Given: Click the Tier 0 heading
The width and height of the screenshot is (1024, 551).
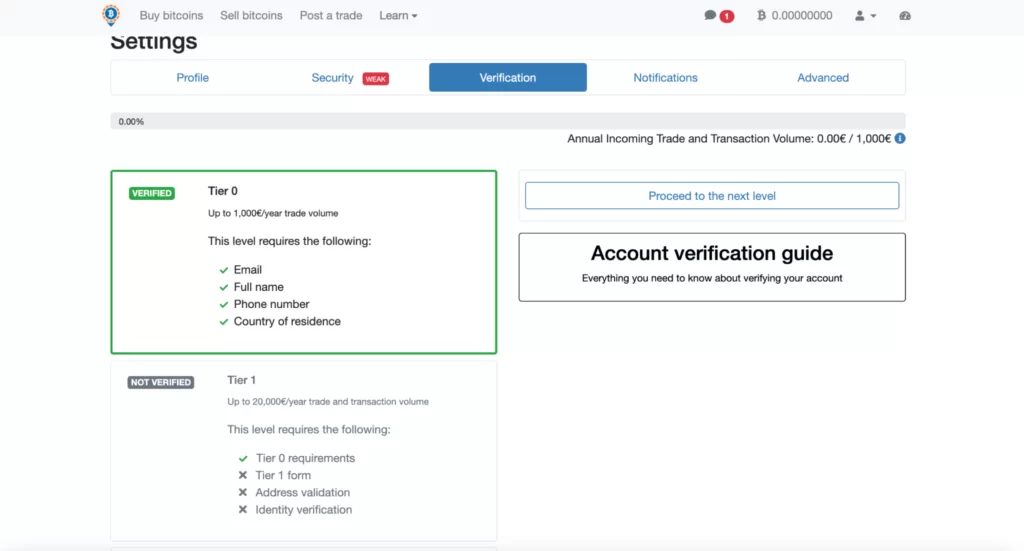Looking at the screenshot, I should 223,191.
